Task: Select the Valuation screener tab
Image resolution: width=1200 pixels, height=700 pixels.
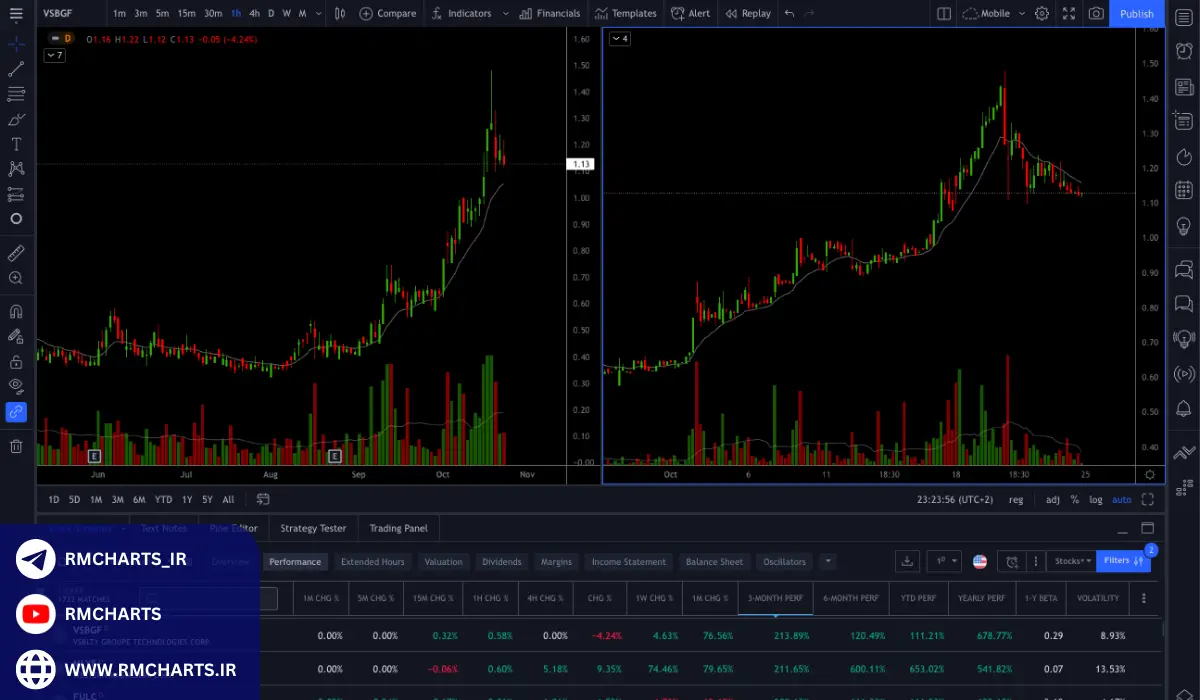Action: 443,562
